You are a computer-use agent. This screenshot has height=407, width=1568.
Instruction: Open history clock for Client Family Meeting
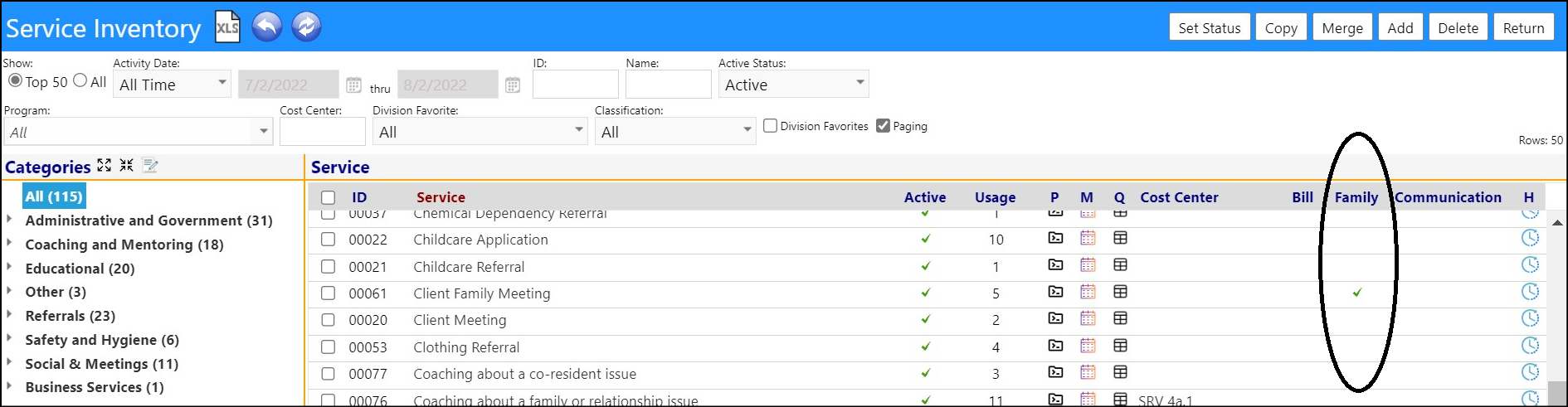(1530, 292)
